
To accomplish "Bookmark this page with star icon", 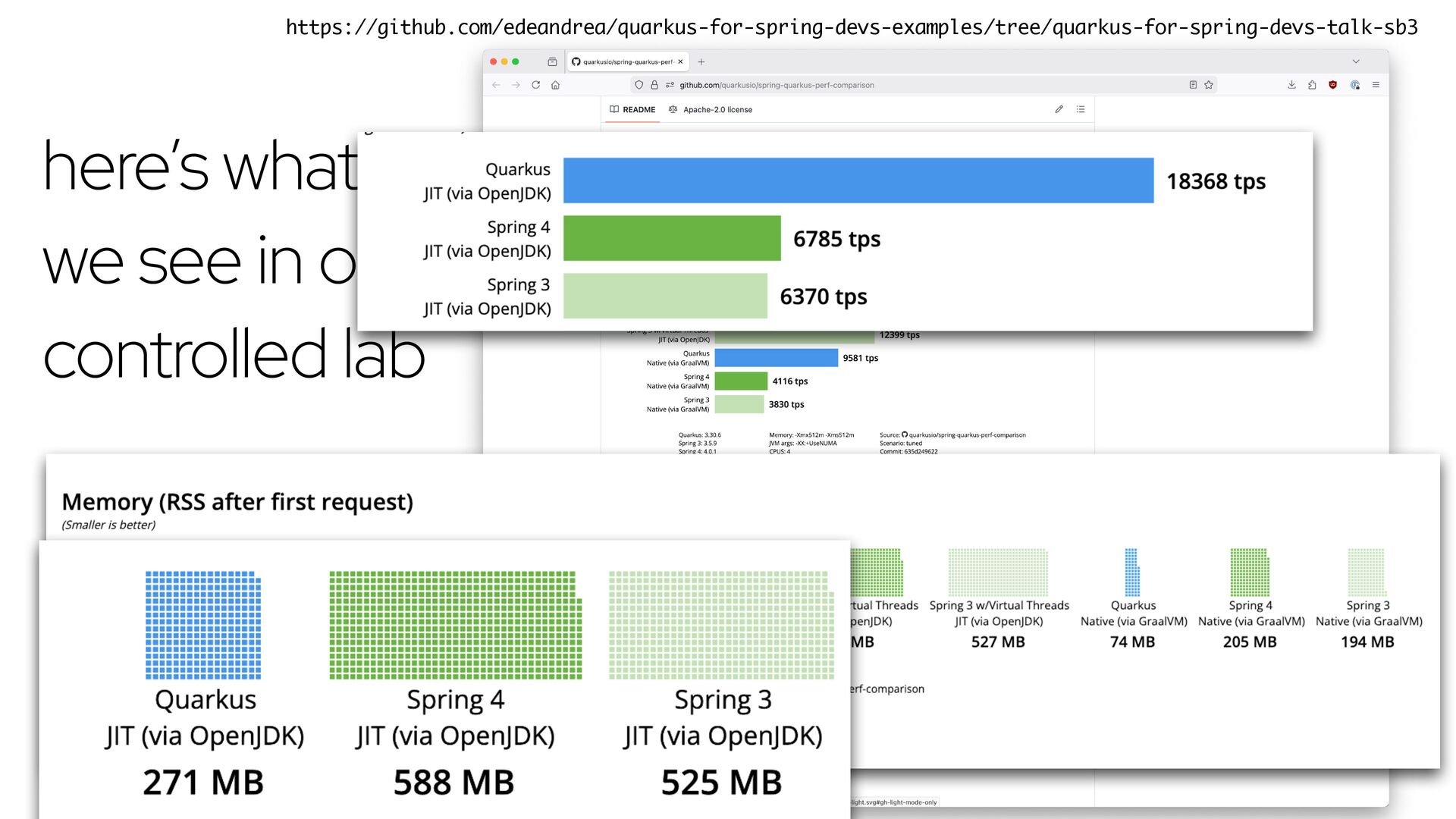I will click(x=1209, y=85).
